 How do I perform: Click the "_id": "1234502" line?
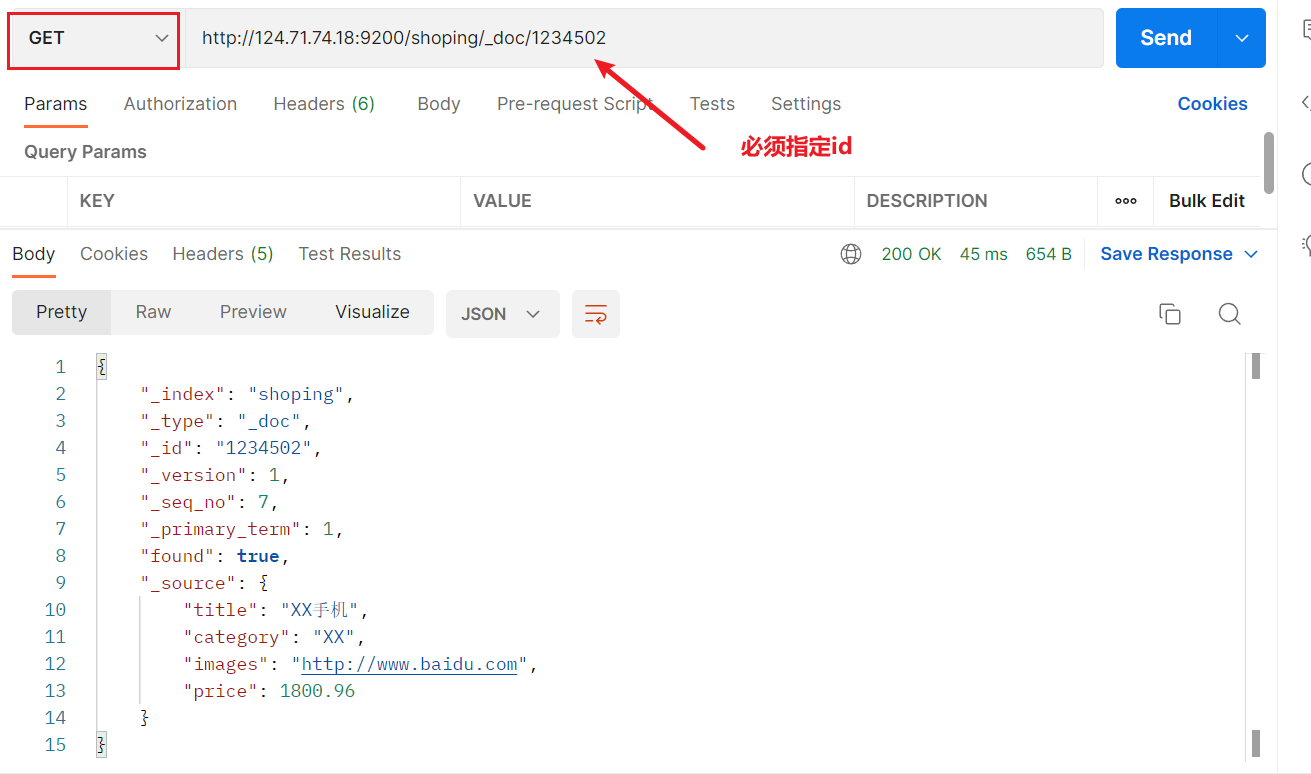231,448
